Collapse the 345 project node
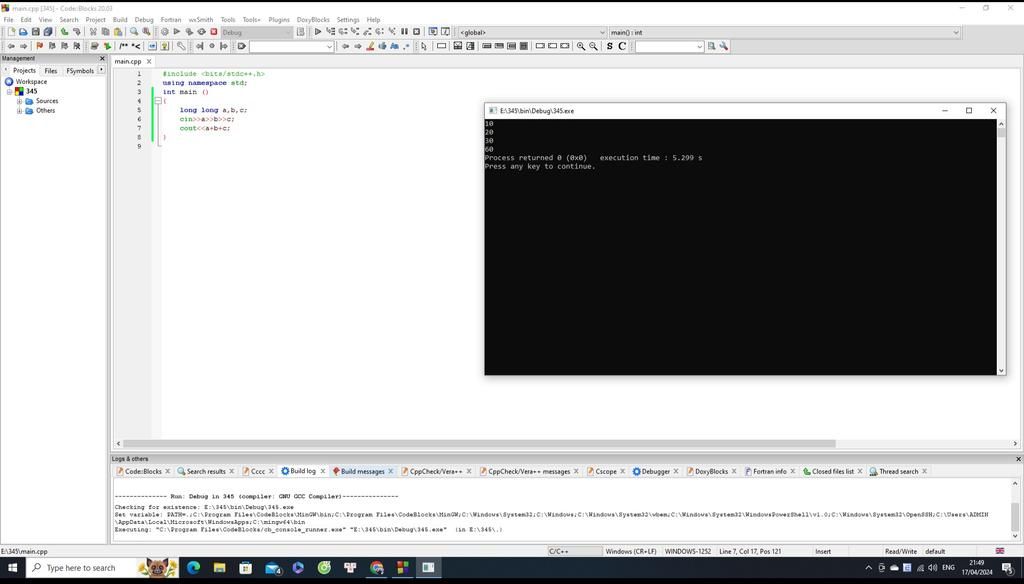Image resolution: width=1024 pixels, height=584 pixels. (x=9, y=91)
